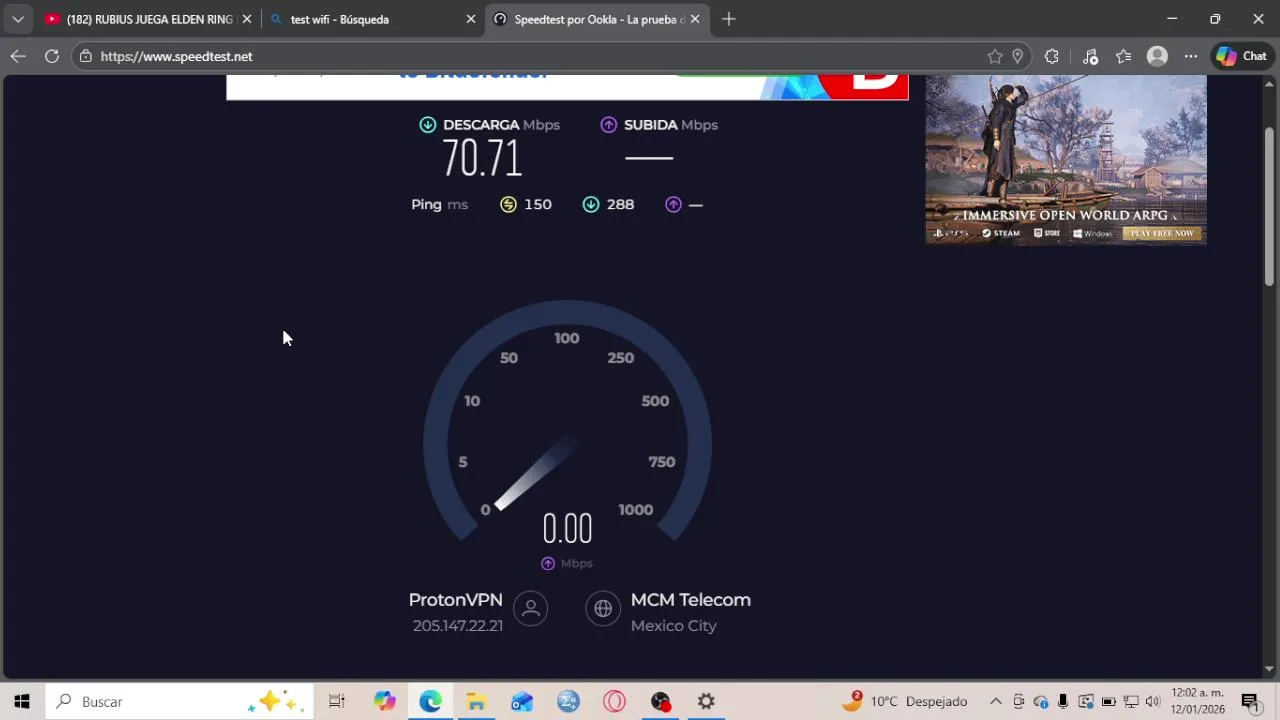Open the Settings gear on the taskbar
The width and height of the screenshot is (1280, 720).
[706, 701]
